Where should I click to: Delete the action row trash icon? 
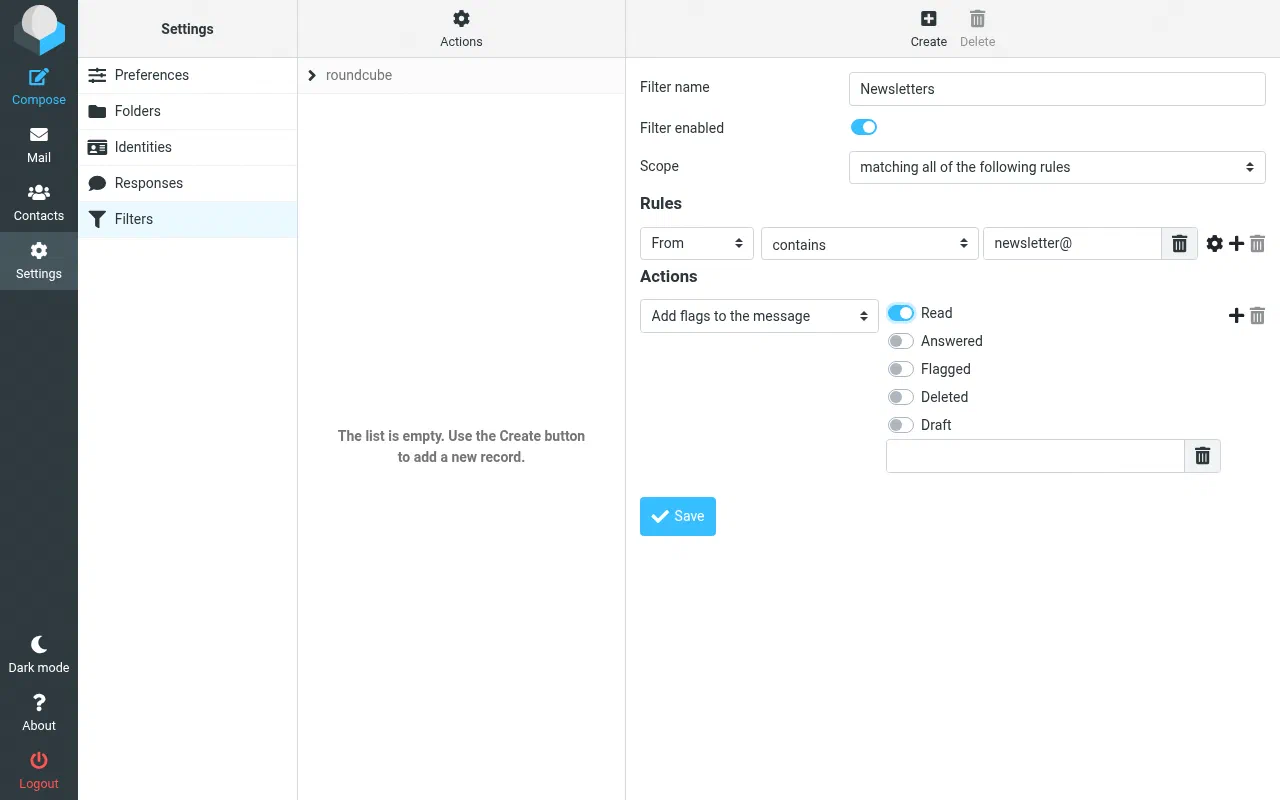[x=1258, y=316]
